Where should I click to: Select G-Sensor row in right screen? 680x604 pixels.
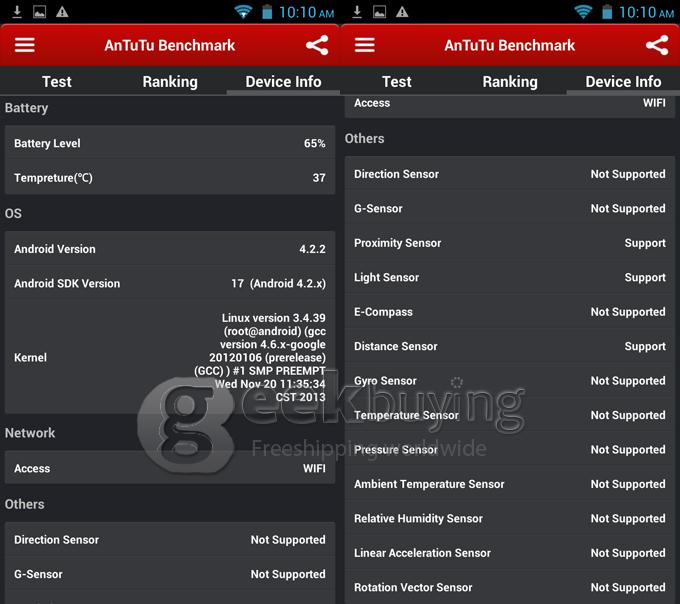(x=510, y=209)
